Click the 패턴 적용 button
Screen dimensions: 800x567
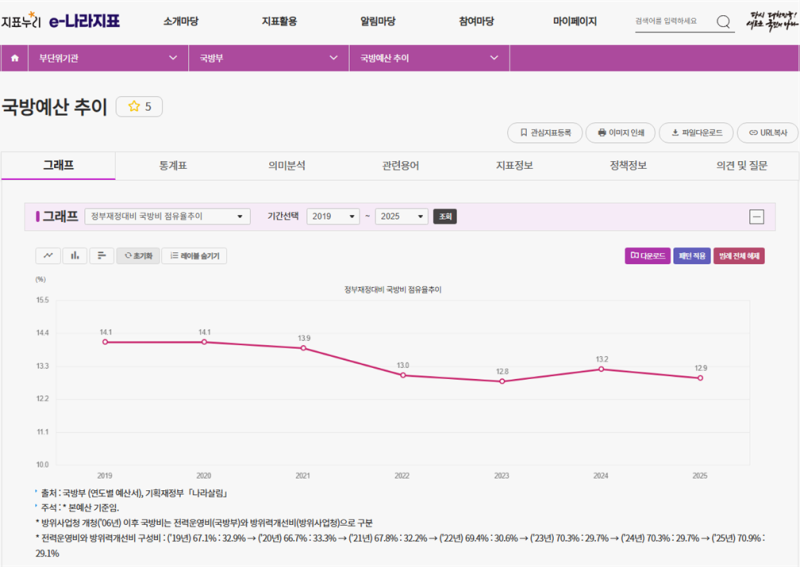coord(692,256)
